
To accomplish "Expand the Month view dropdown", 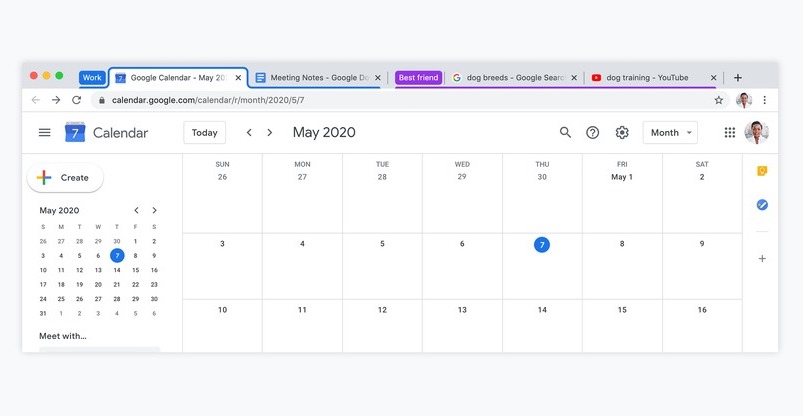I will click(670, 132).
